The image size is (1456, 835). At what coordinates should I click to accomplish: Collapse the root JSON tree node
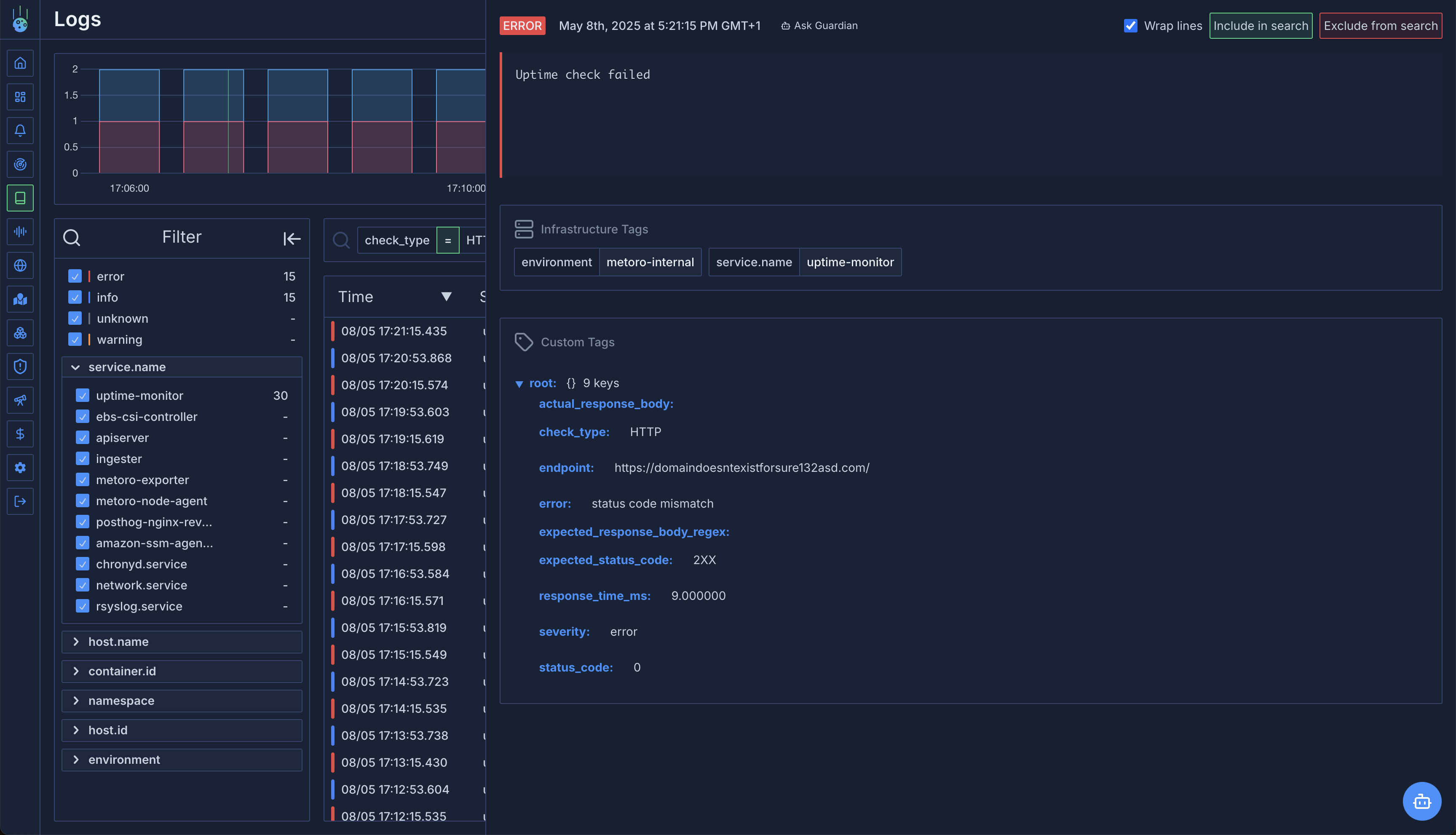(519, 384)
